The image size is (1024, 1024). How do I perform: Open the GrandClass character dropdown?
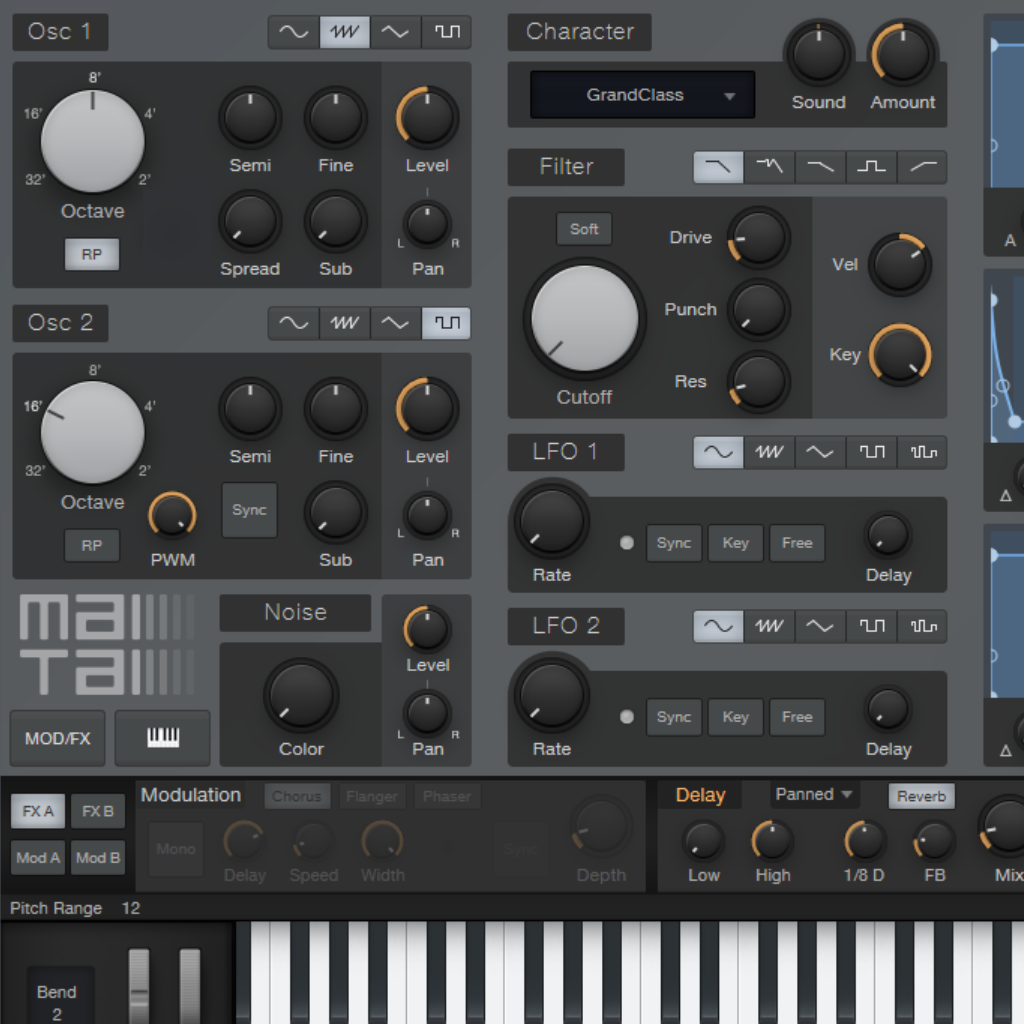[x=643, y=95]
